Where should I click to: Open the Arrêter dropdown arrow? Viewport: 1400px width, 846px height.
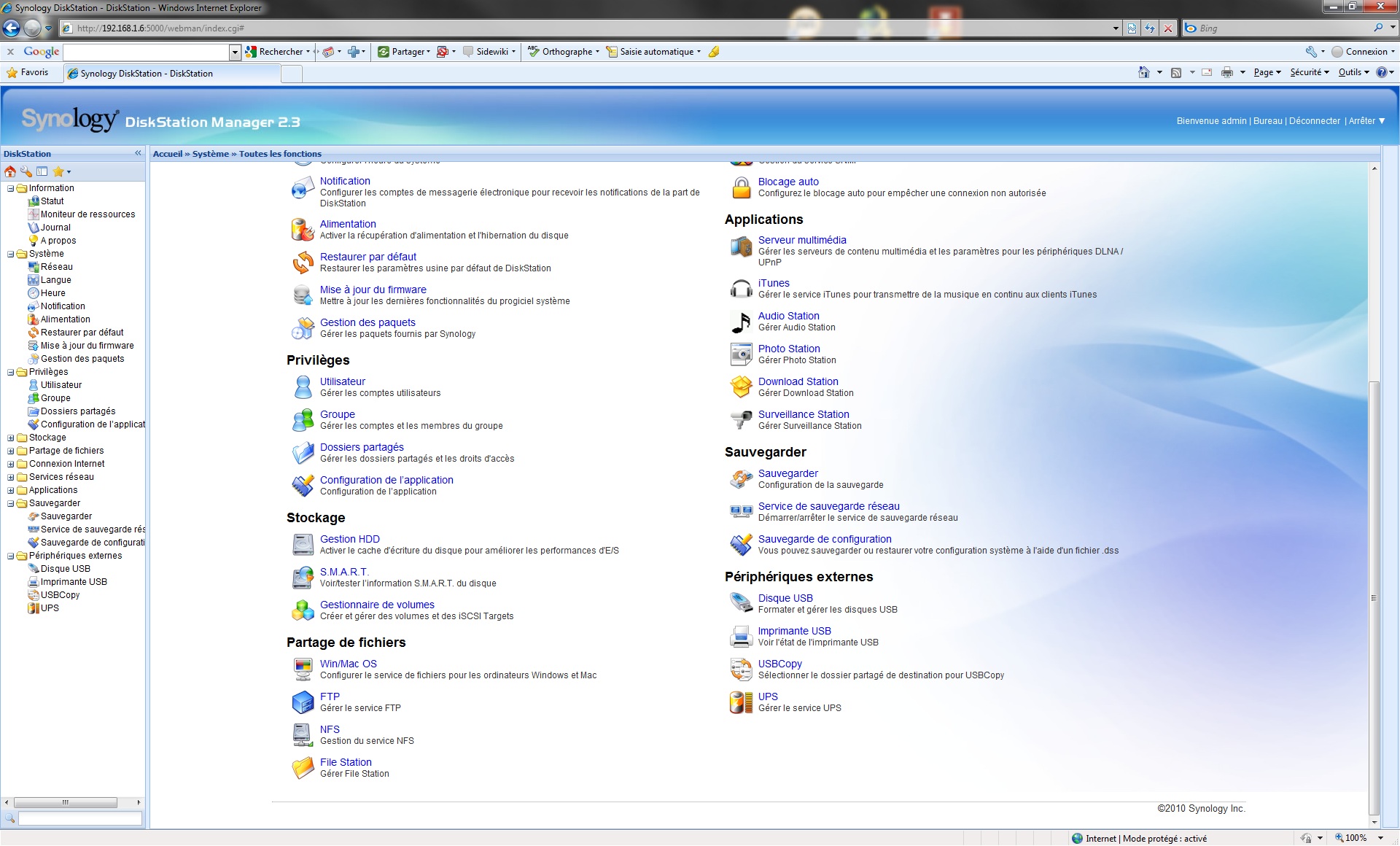click(x=1382, y=121)
